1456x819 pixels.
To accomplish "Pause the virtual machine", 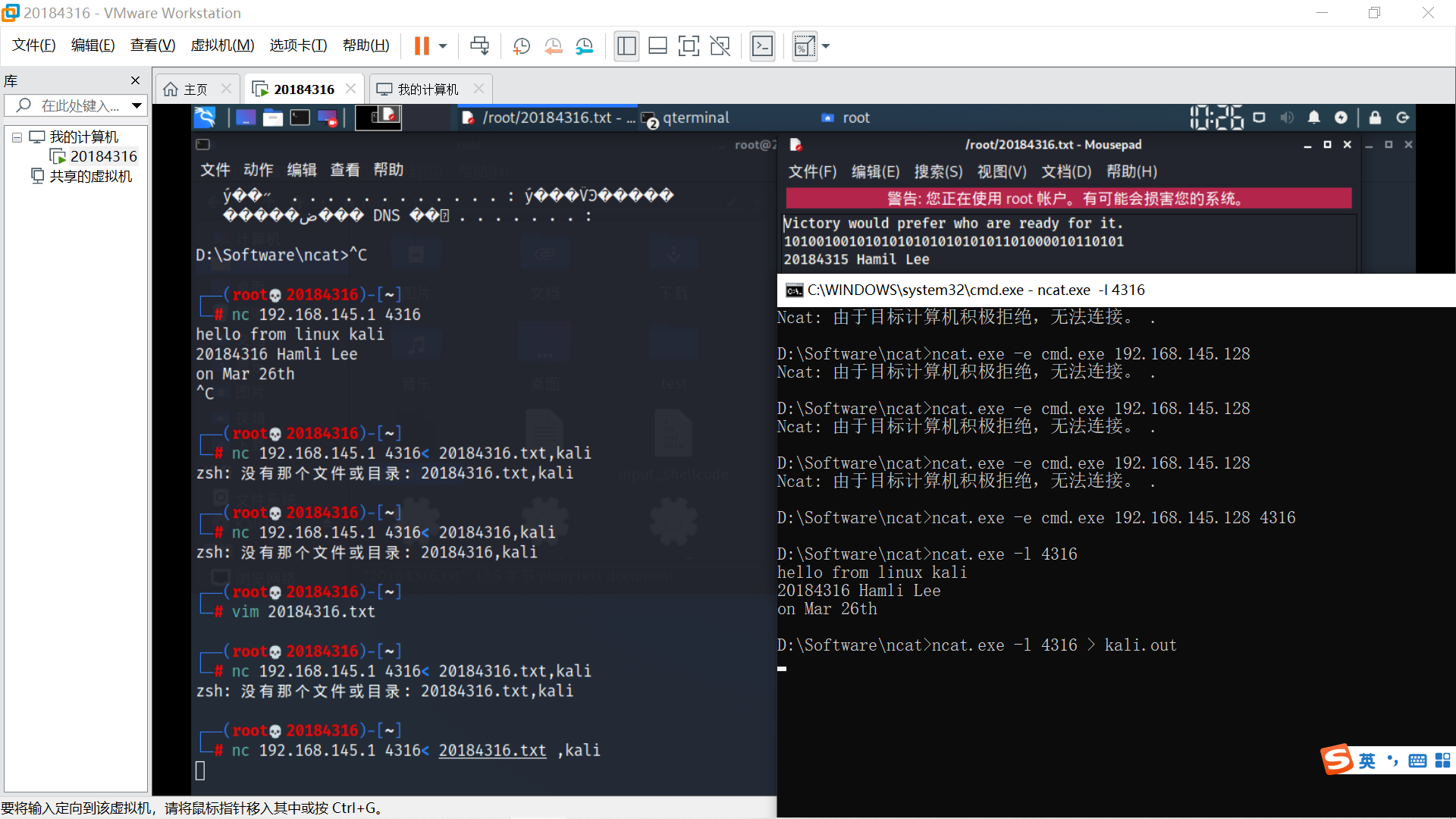I will (x=422, y=46).
